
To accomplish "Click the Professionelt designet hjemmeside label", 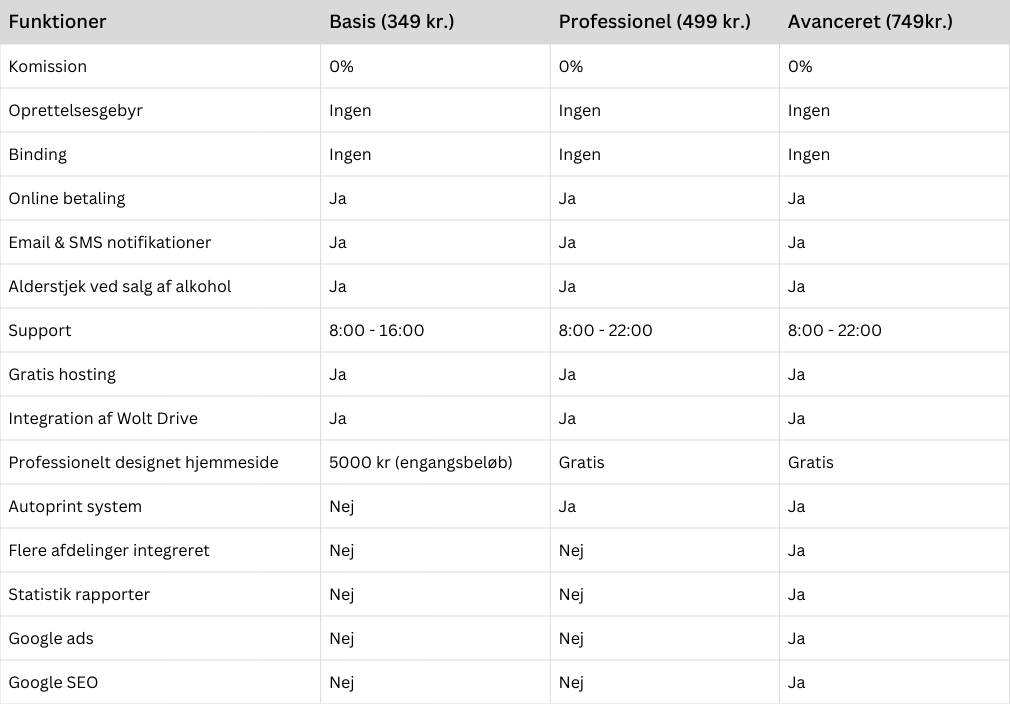I will pyautogui.click(x=143, y=462).
